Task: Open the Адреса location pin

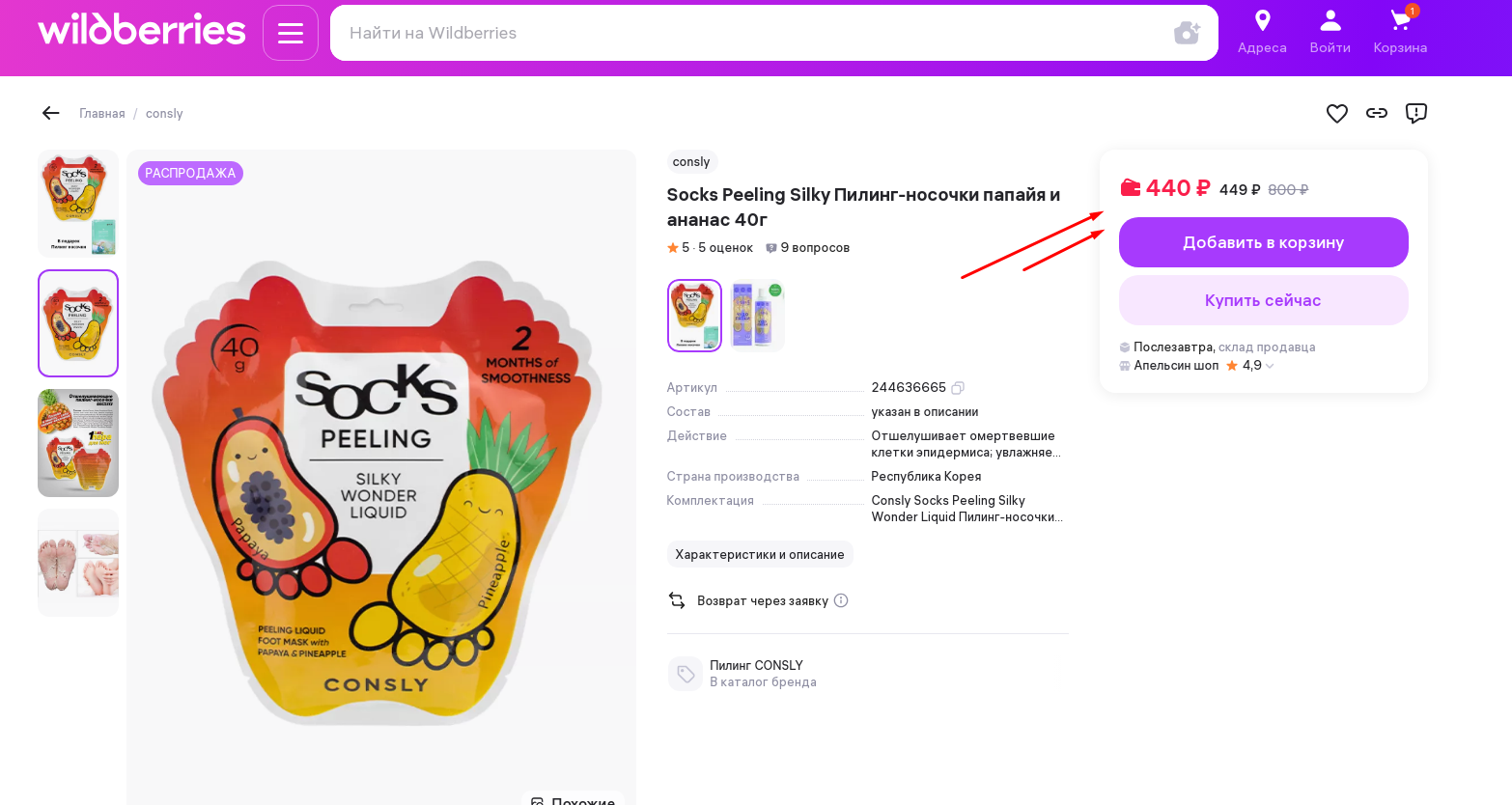Action: (x=1262, y=21)
